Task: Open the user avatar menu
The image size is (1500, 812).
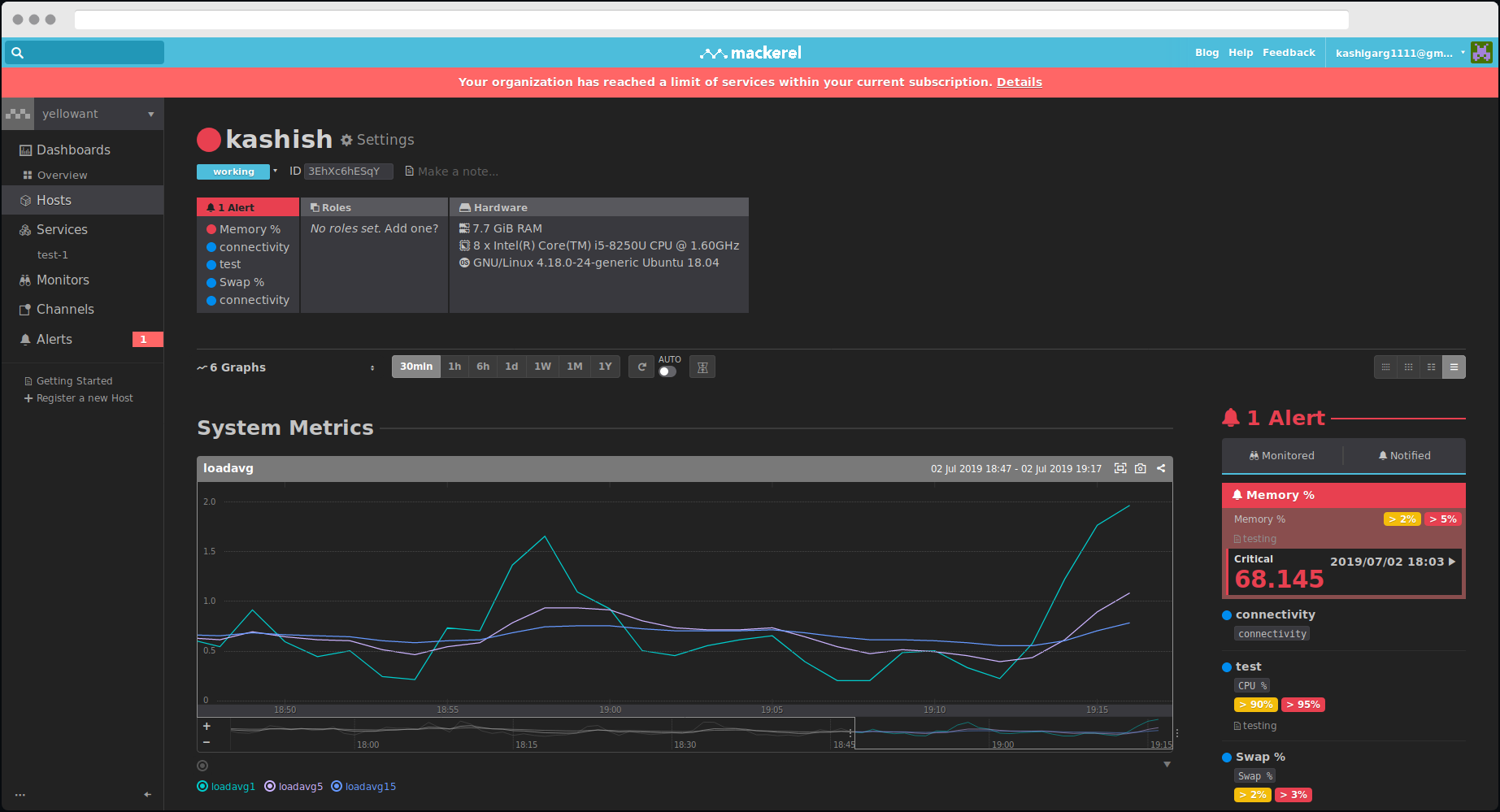Action: pos(1481,53)
